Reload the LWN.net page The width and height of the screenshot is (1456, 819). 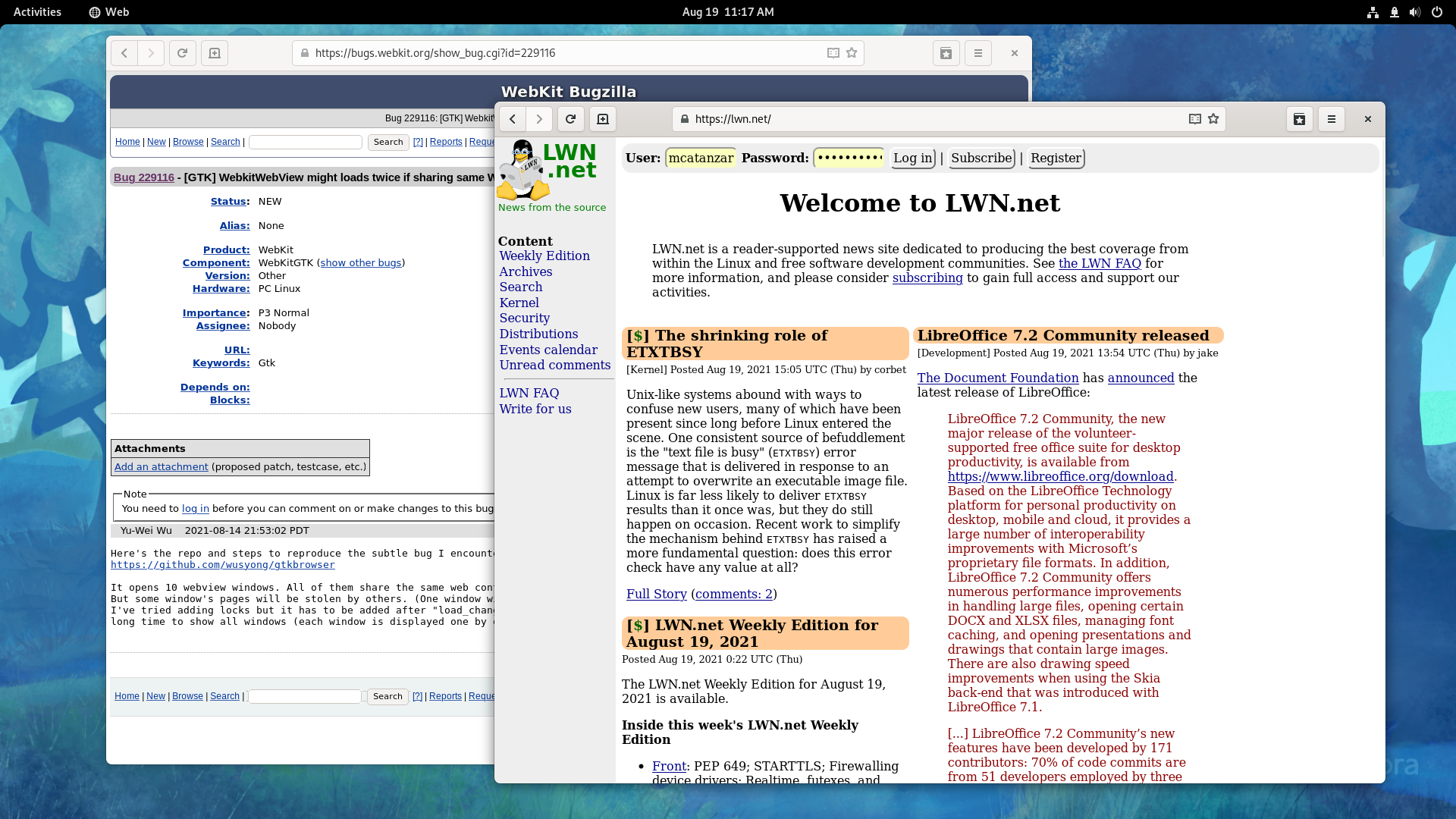pyautogui.click(x=571, y=119)
